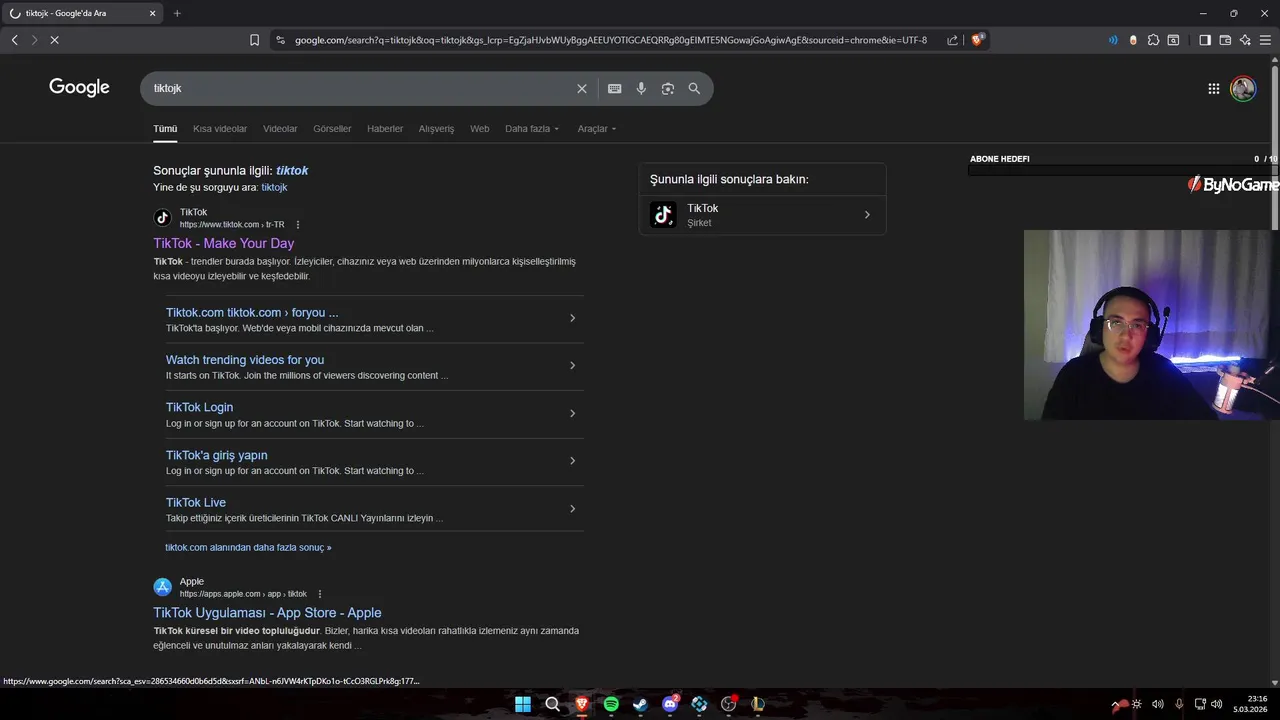Stop loading the page
The height and width of the screenshot is (720, 1280).
[x=54, y=40]
